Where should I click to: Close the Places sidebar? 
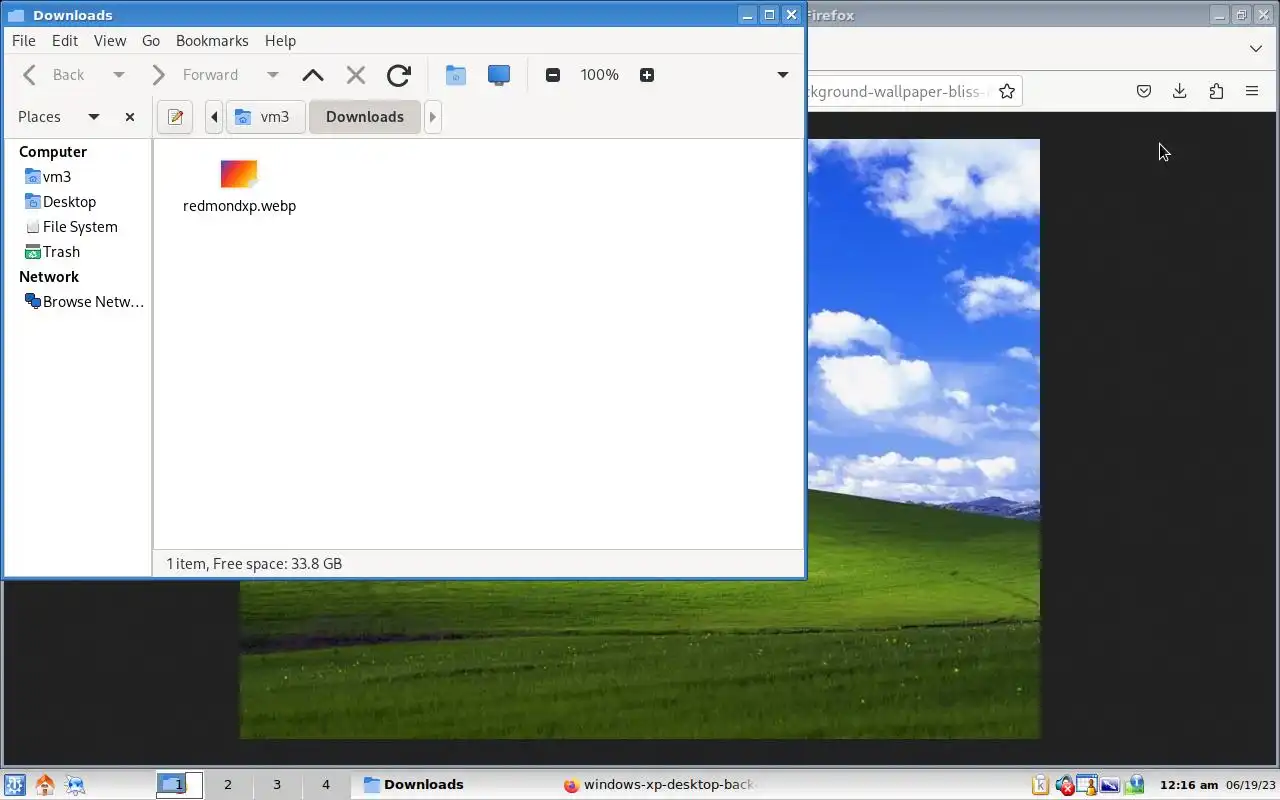click(130, 117)
